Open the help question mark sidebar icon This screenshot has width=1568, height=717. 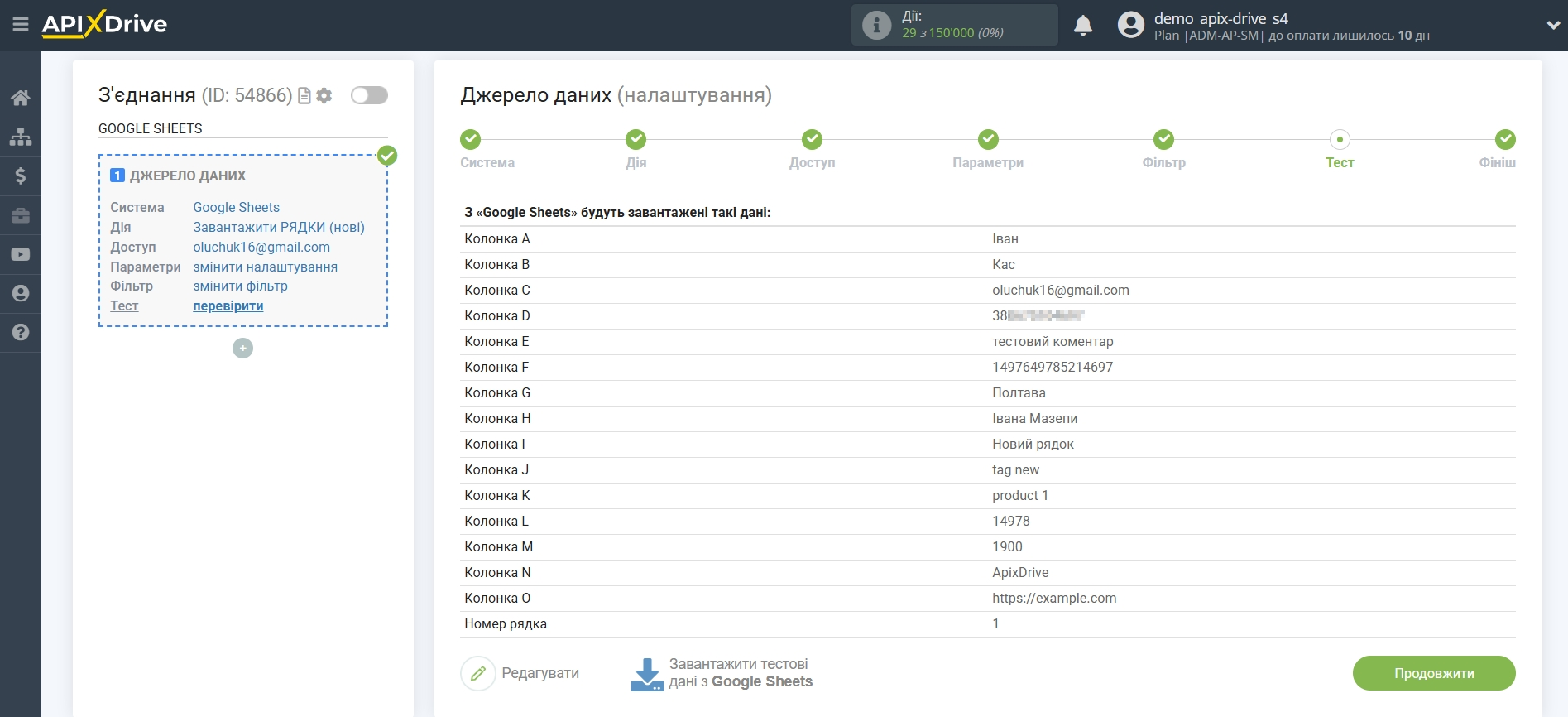pos(21,332)
